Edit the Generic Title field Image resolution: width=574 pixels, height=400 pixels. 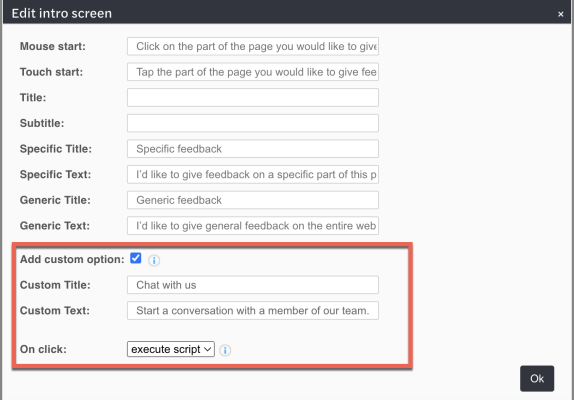coord(253,200)
